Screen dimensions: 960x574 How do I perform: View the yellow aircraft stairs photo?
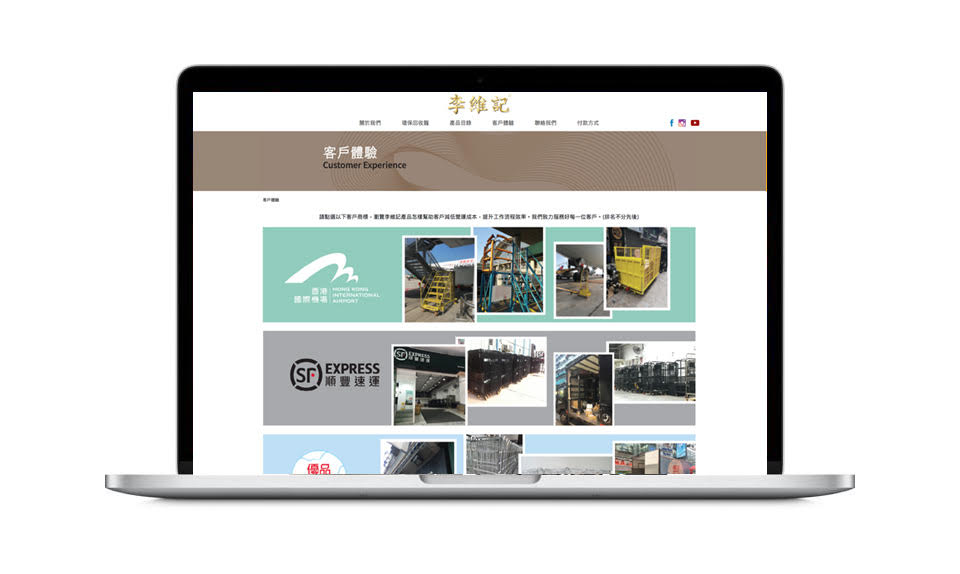click(x=439, y=279)
